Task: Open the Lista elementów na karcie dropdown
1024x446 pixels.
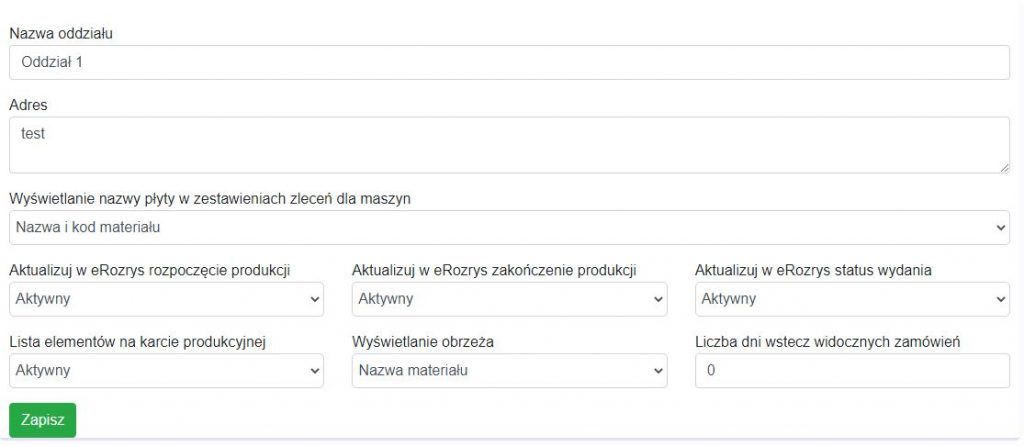Action: coord(166,371)
